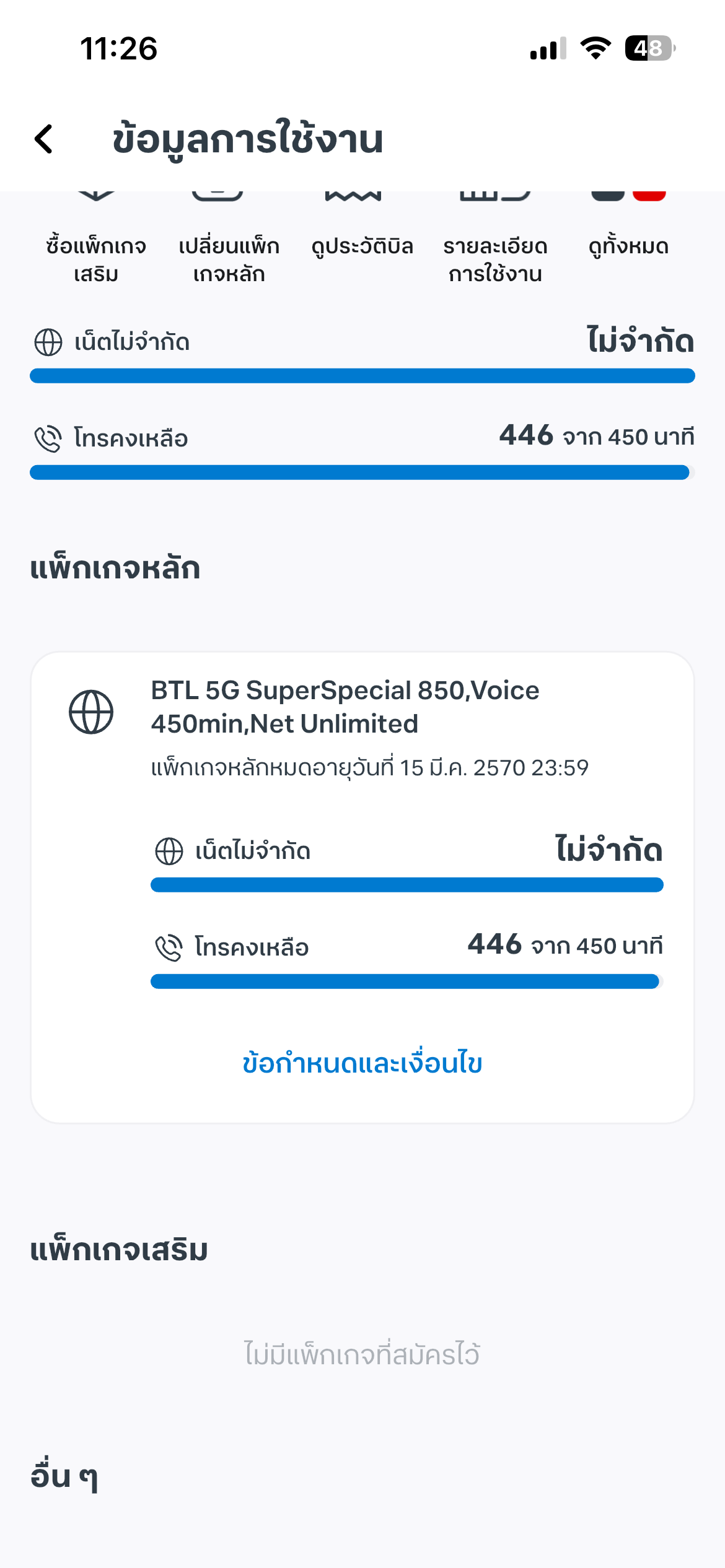Tap top call minutes remaining progress bar
Screen dimensions: 725x1568
pos(362,473)
